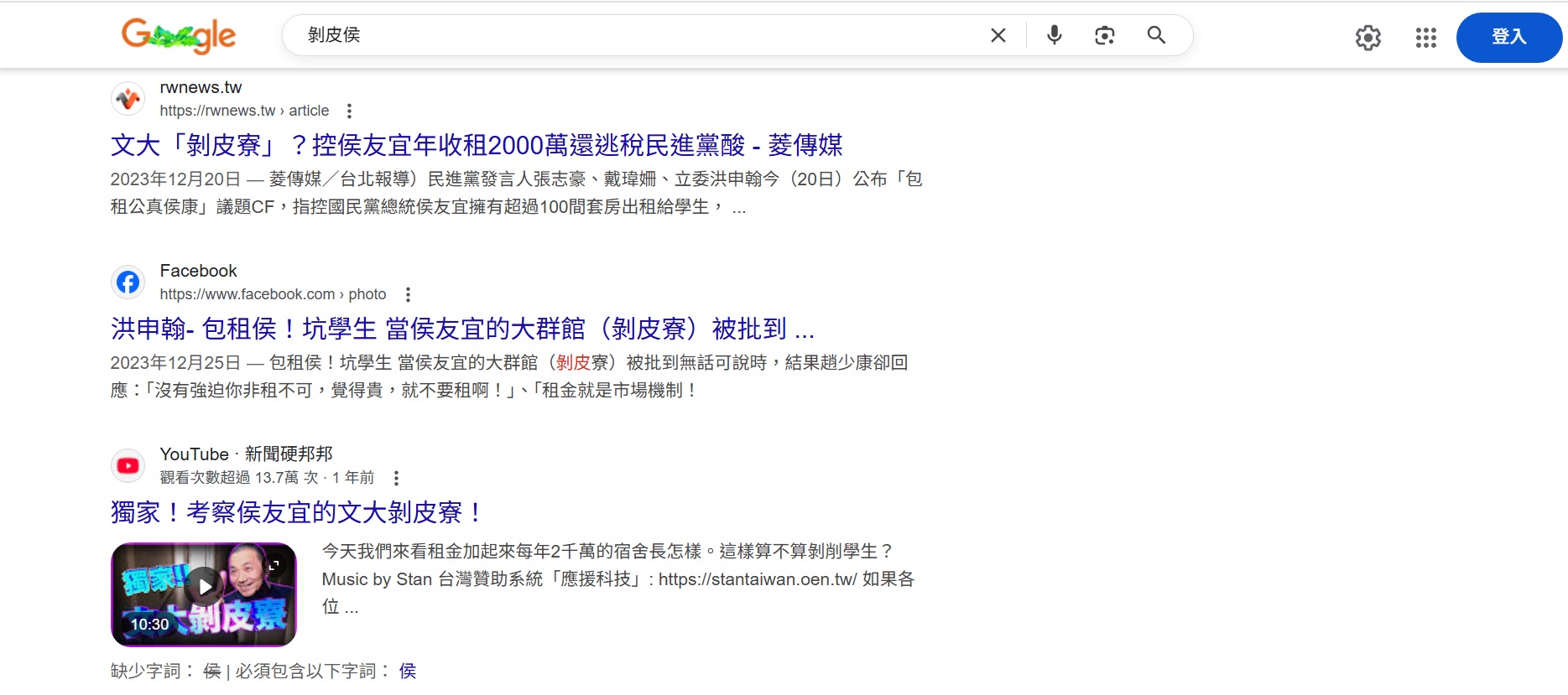Open quick settings gear icon
The width and height of the screenshot is (1568, 695).
(1368, 38)
